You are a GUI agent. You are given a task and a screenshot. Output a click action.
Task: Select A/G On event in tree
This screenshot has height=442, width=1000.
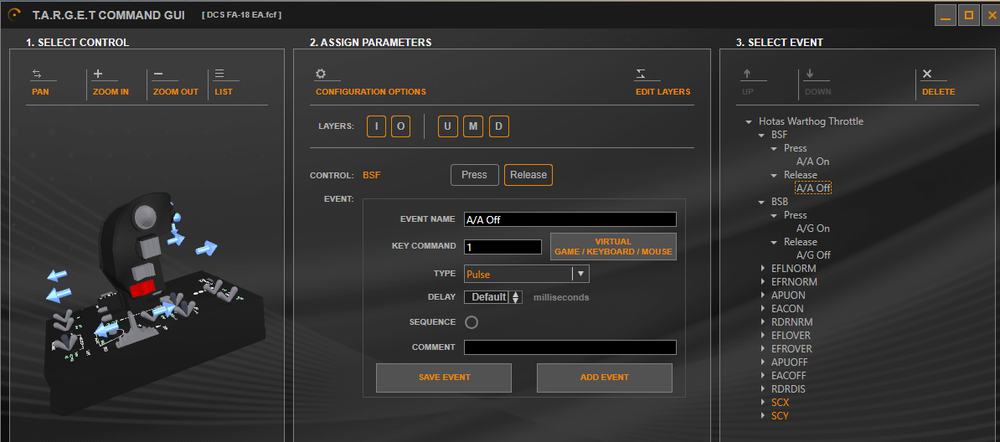pos(813,228)
